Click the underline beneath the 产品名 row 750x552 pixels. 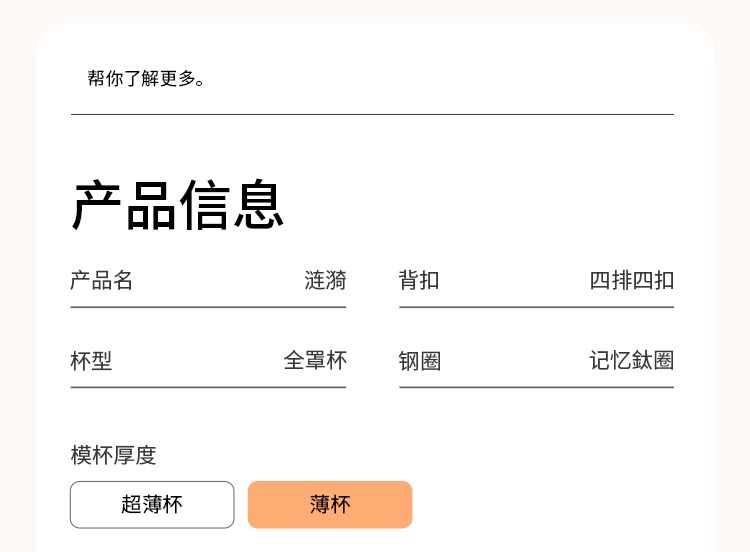coord(208,307)
